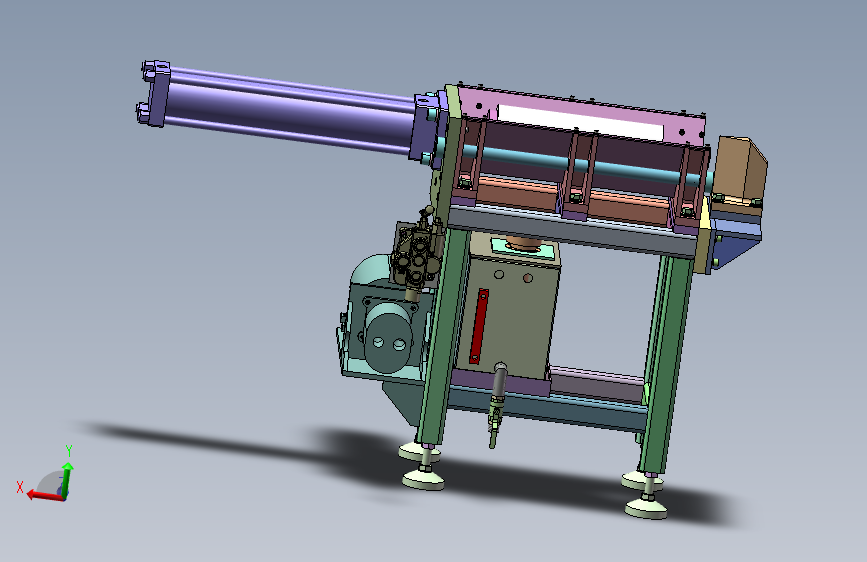
Task: Select the cylindrical pump motor with two holes
Action: 388,336
